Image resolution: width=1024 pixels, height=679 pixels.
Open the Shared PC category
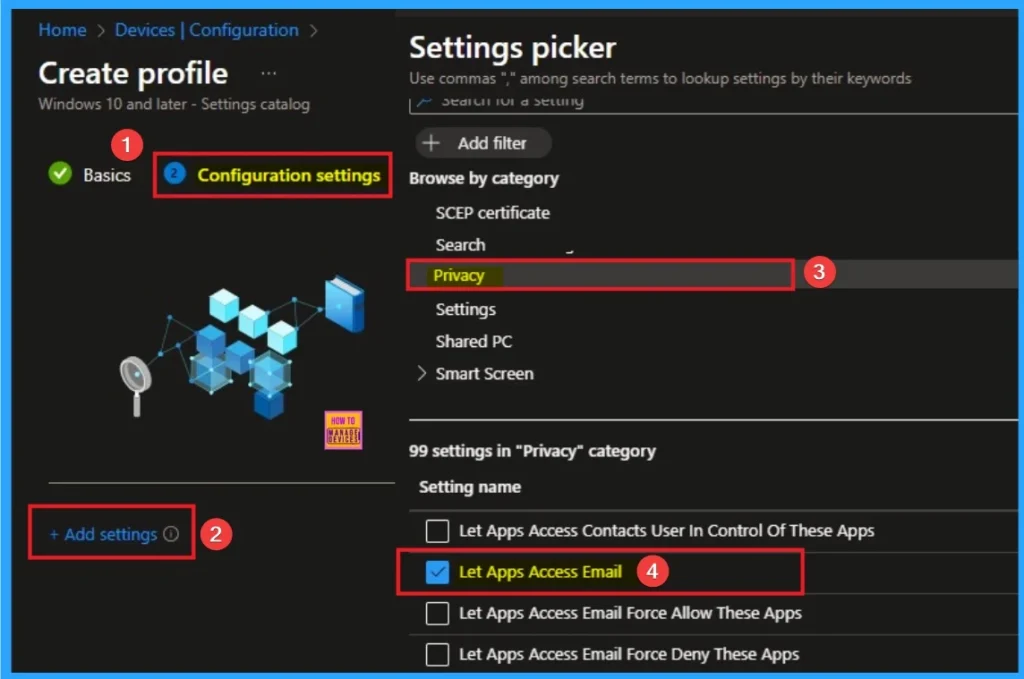(x=473, y=341)
